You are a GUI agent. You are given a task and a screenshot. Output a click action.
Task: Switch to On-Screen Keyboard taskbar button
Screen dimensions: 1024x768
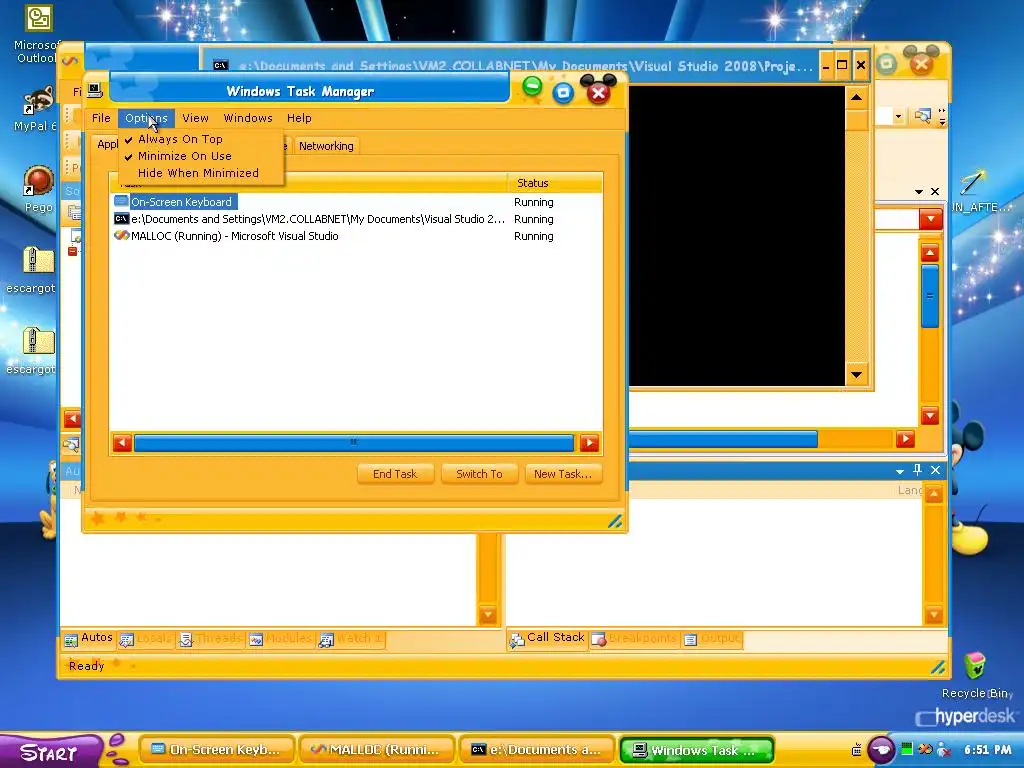(216, 750)
